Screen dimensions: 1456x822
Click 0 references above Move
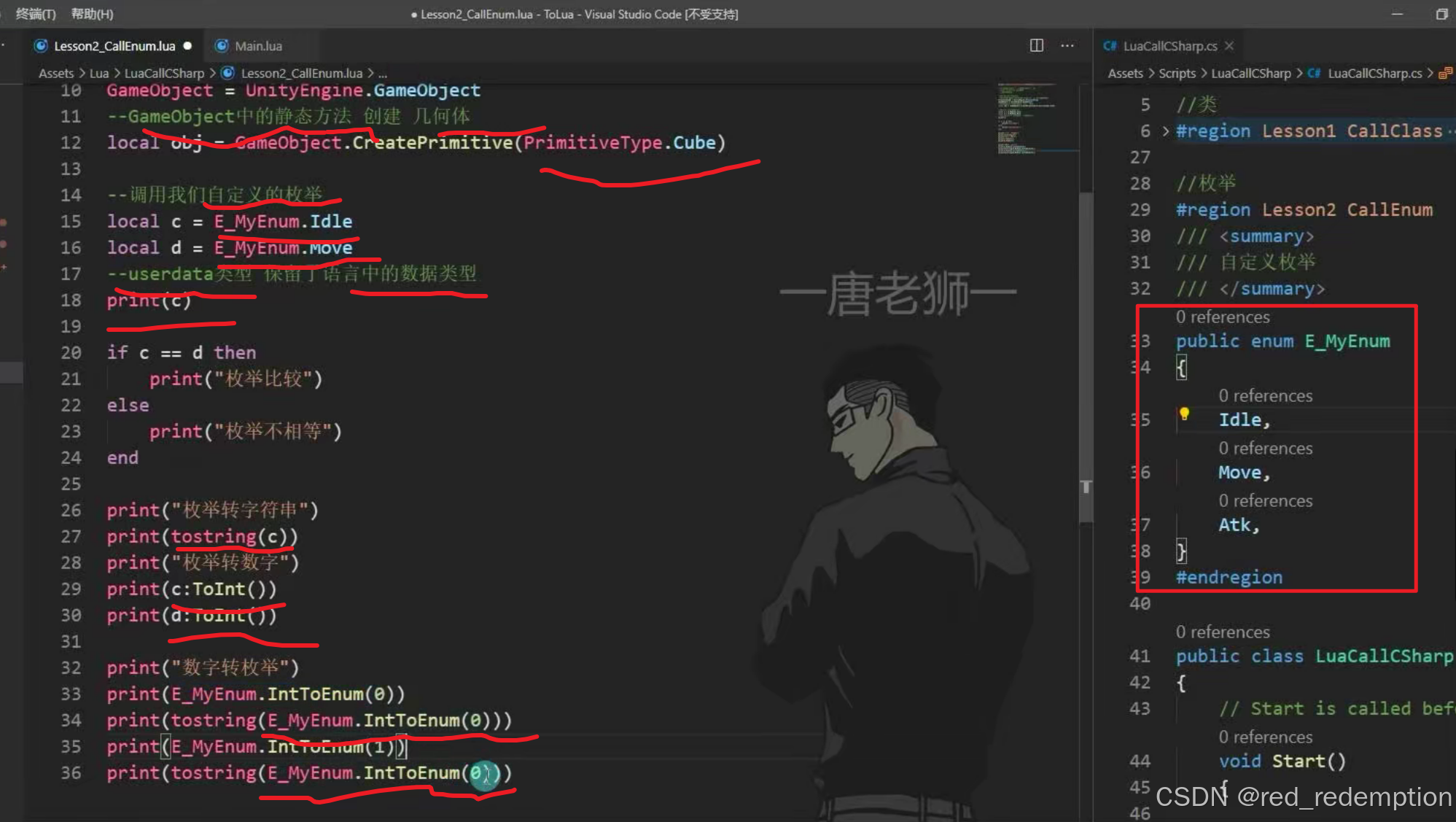1265,449
